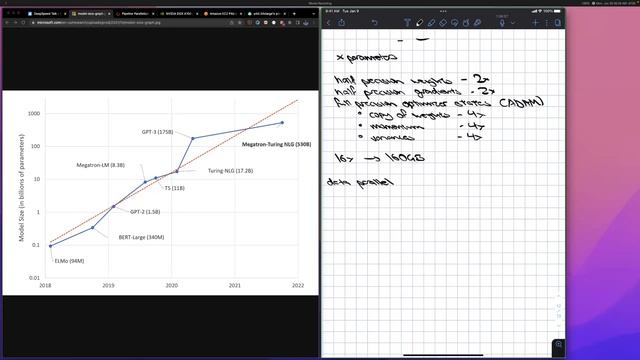Click the browser back arrow
Screen dimensions: 640x360
[x=7, y=22]
